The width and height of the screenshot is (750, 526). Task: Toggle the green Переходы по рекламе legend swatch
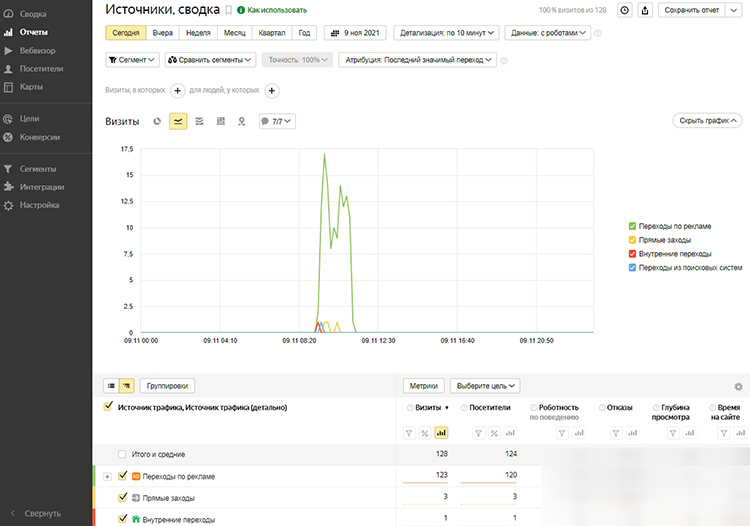click(632, 226)
